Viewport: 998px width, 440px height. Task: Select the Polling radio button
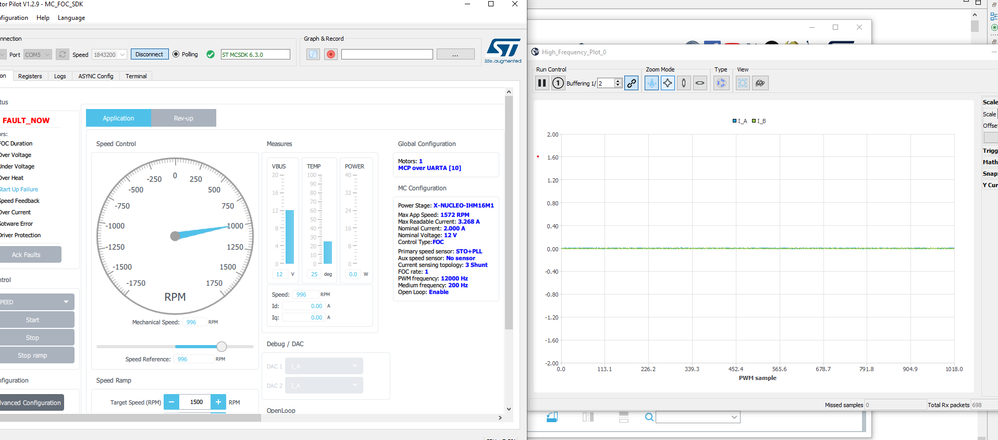(x=176, y=54)
